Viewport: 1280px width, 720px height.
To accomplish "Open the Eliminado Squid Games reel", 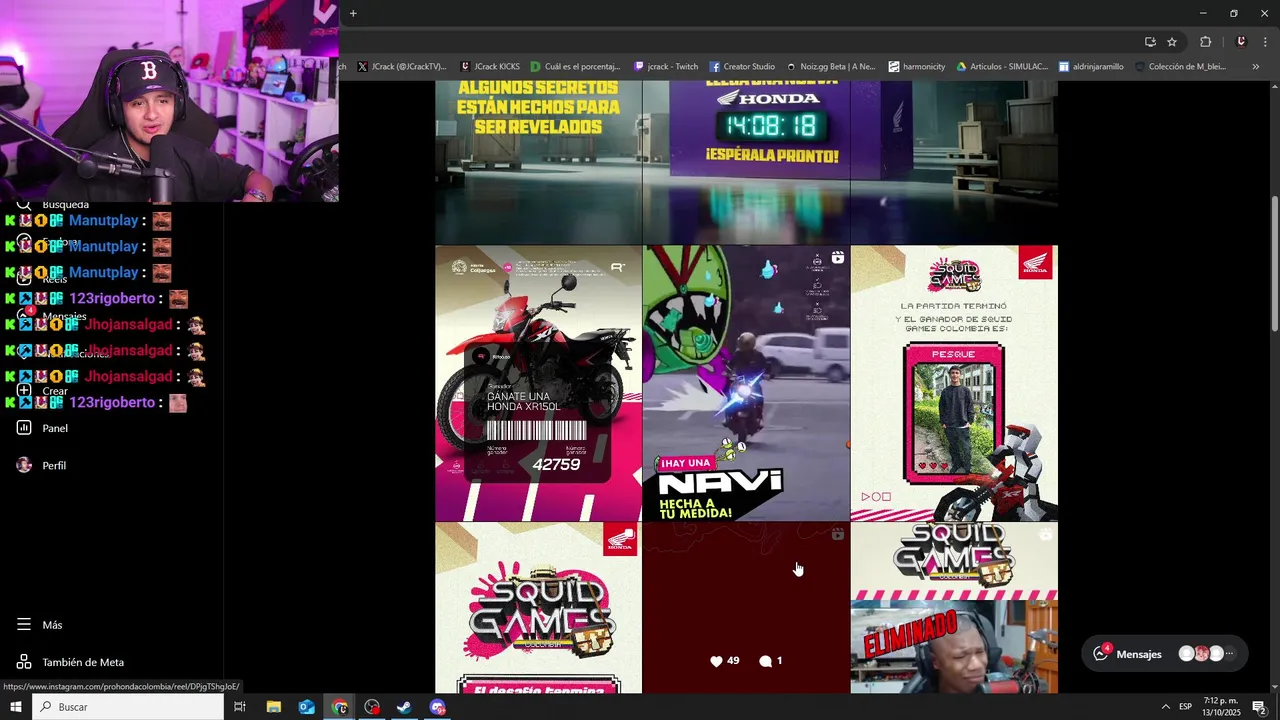I will 954,608.
